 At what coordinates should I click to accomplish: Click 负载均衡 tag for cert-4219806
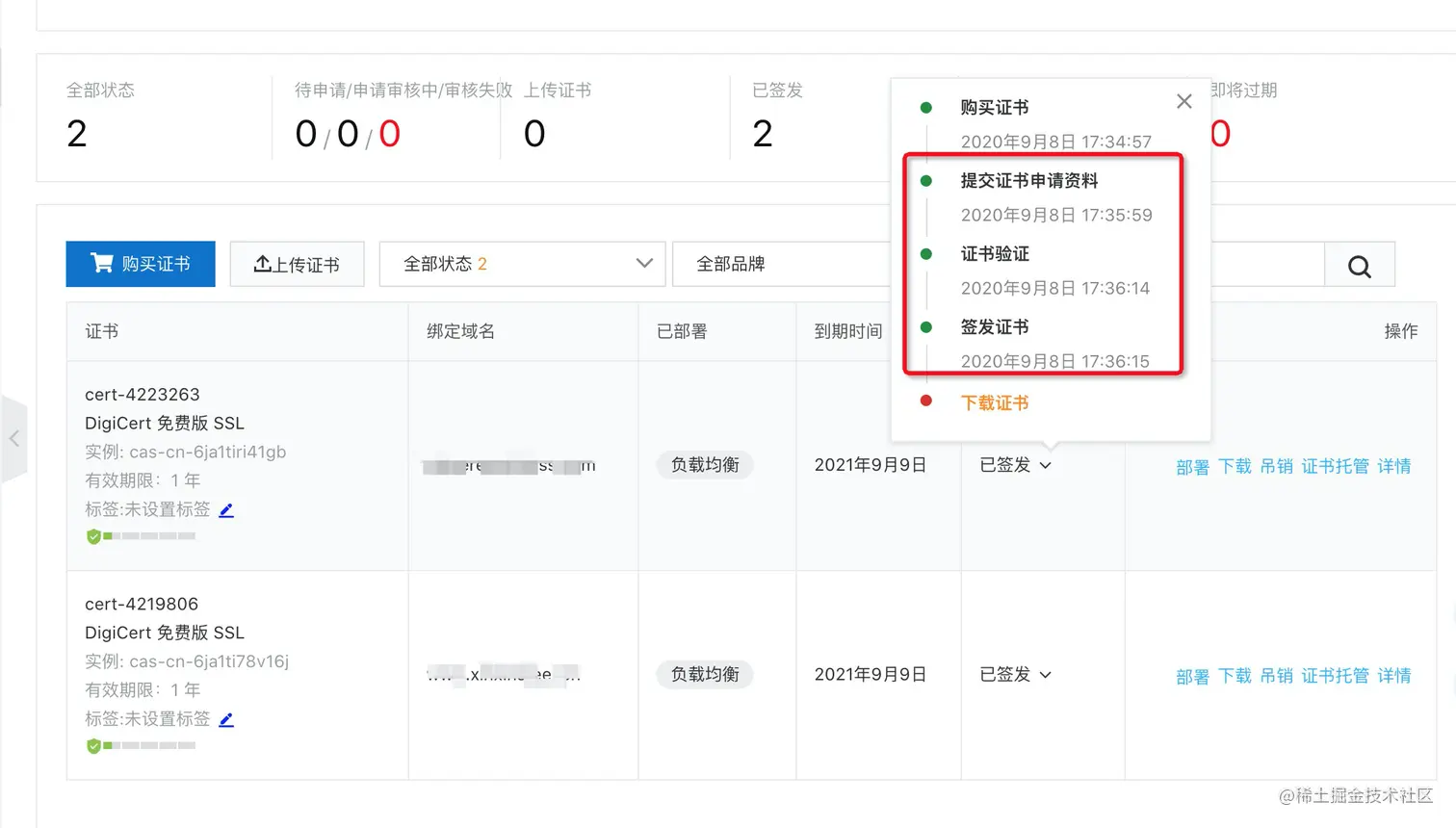tap(705, 674)
